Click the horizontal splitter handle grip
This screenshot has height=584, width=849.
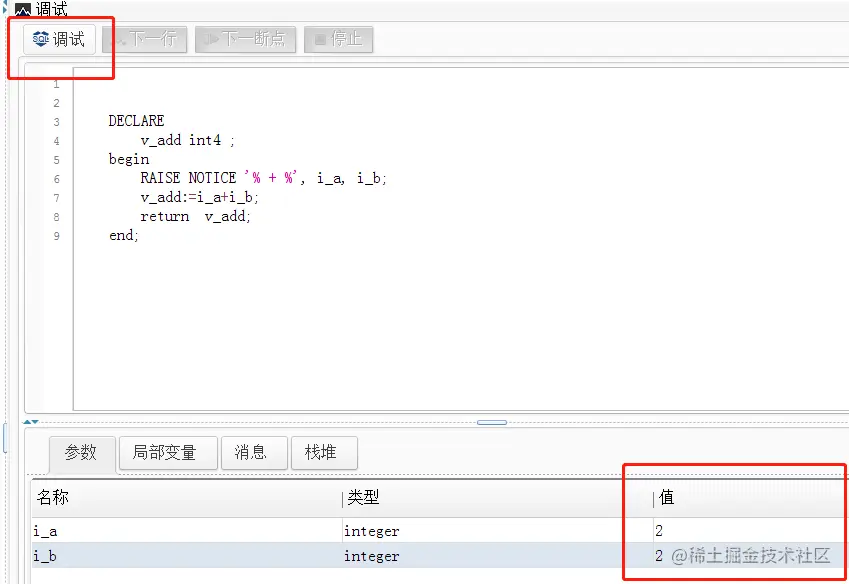click(x=492, y=422)
